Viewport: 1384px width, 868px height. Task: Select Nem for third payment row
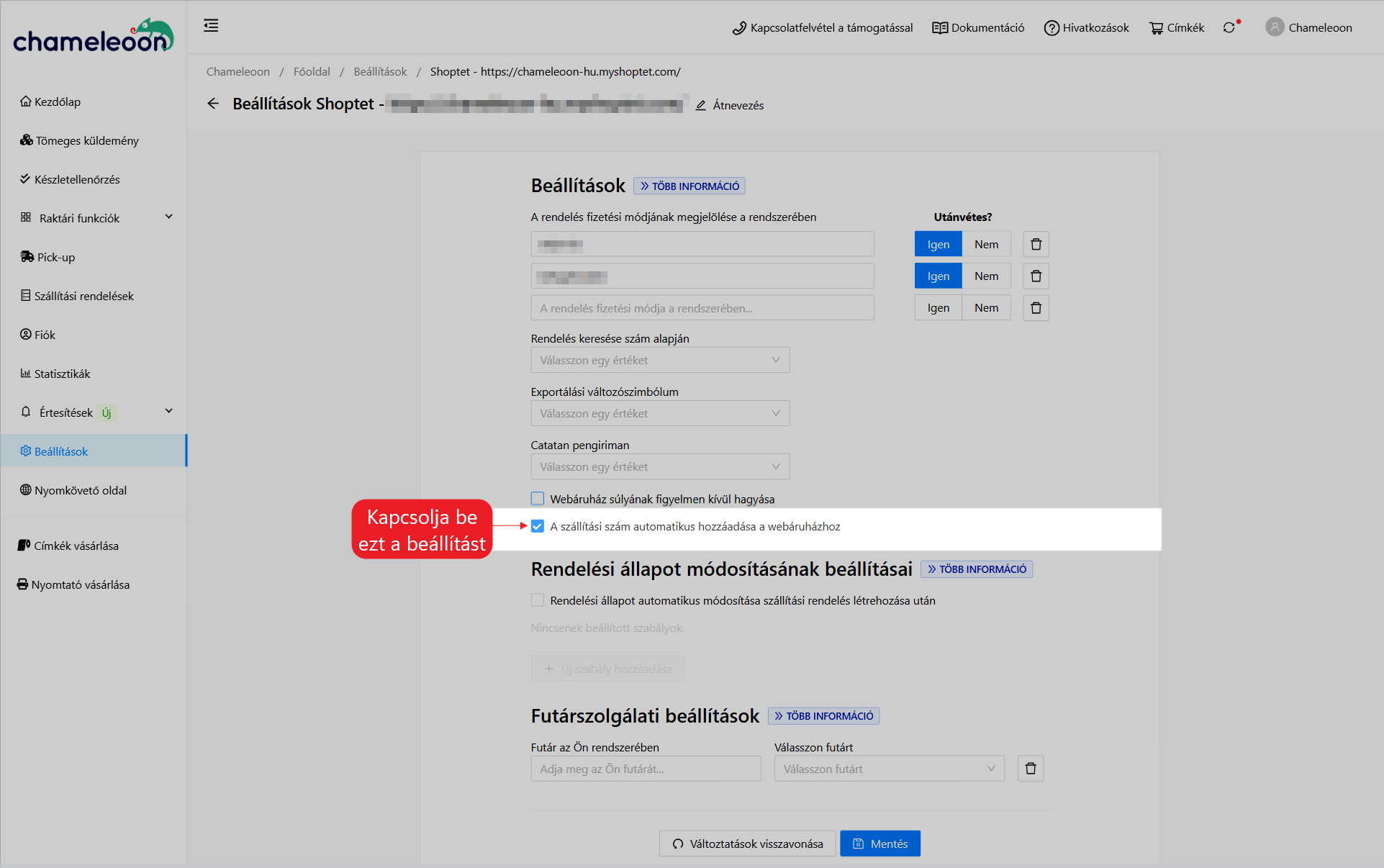[986, 308]
